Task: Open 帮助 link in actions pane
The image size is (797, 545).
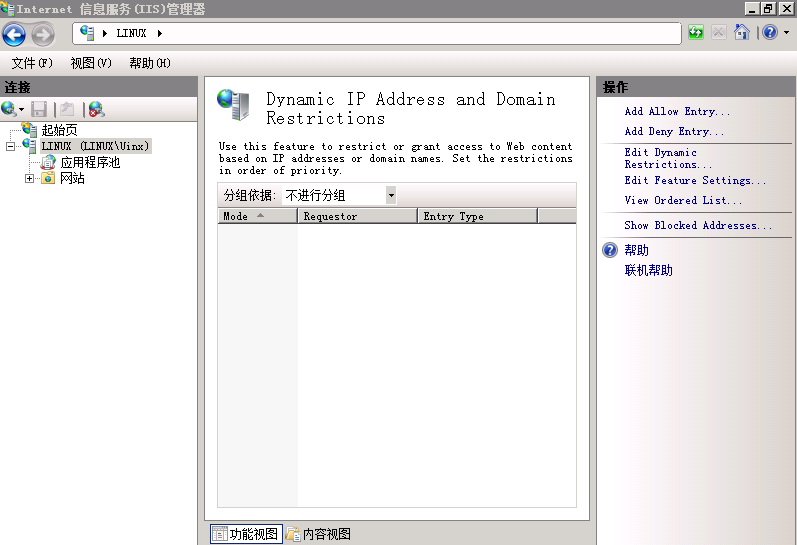Action: [636, 250]
